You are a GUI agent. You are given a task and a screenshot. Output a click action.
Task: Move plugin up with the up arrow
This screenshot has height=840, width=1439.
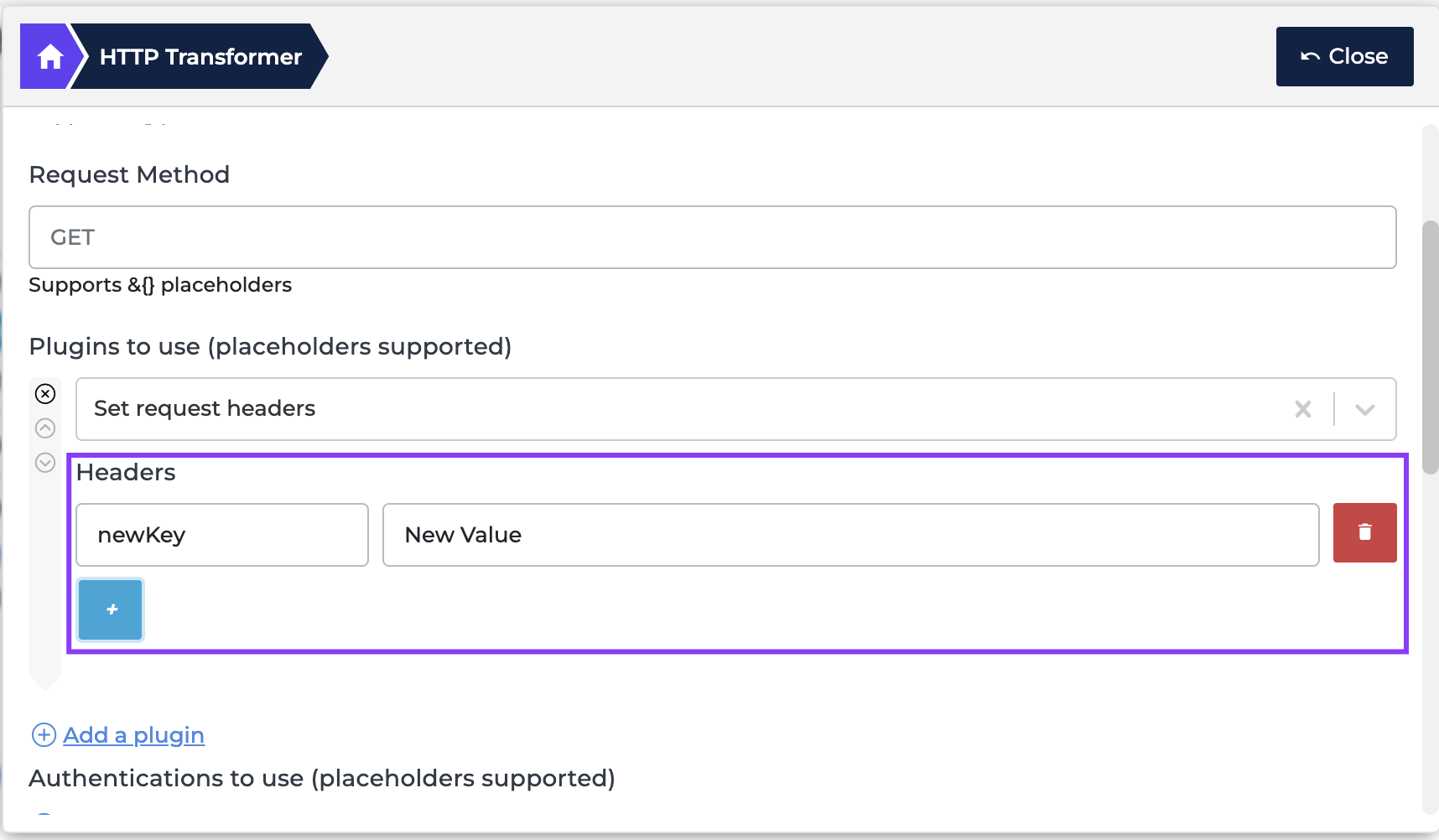pyautogui.click(x=45, y=428)
